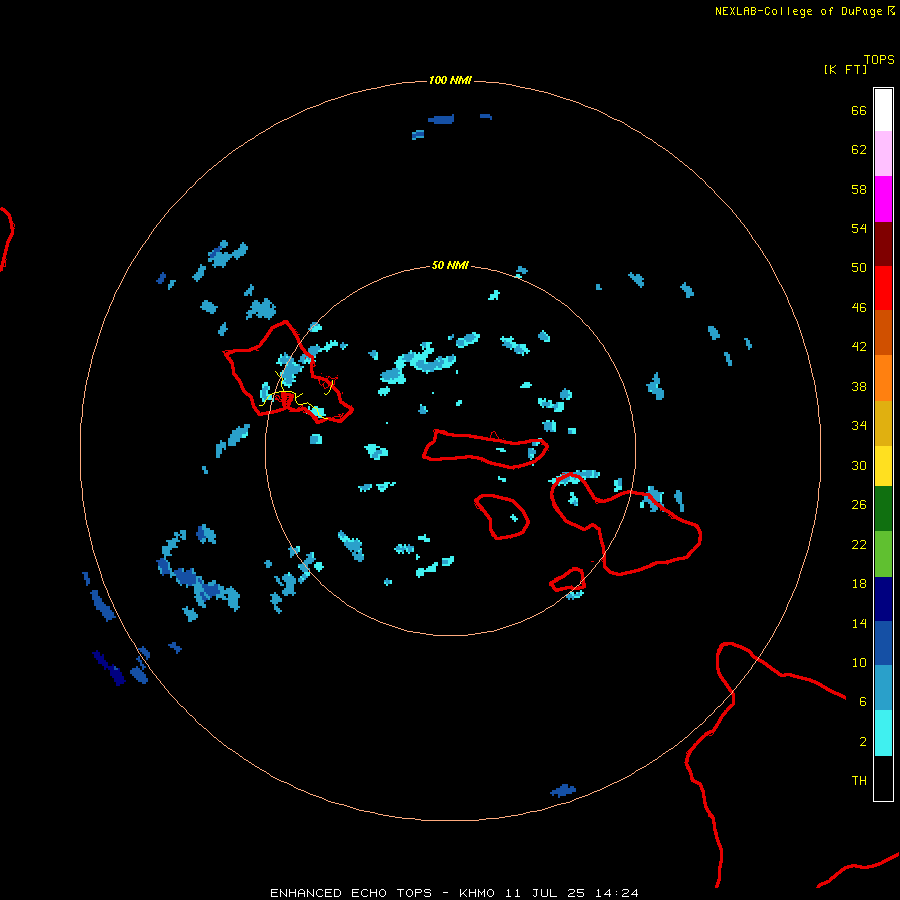Viewport: 900px width, 900px height.
Task: Click the bright orange legend swatch
Action: (883, 378)
